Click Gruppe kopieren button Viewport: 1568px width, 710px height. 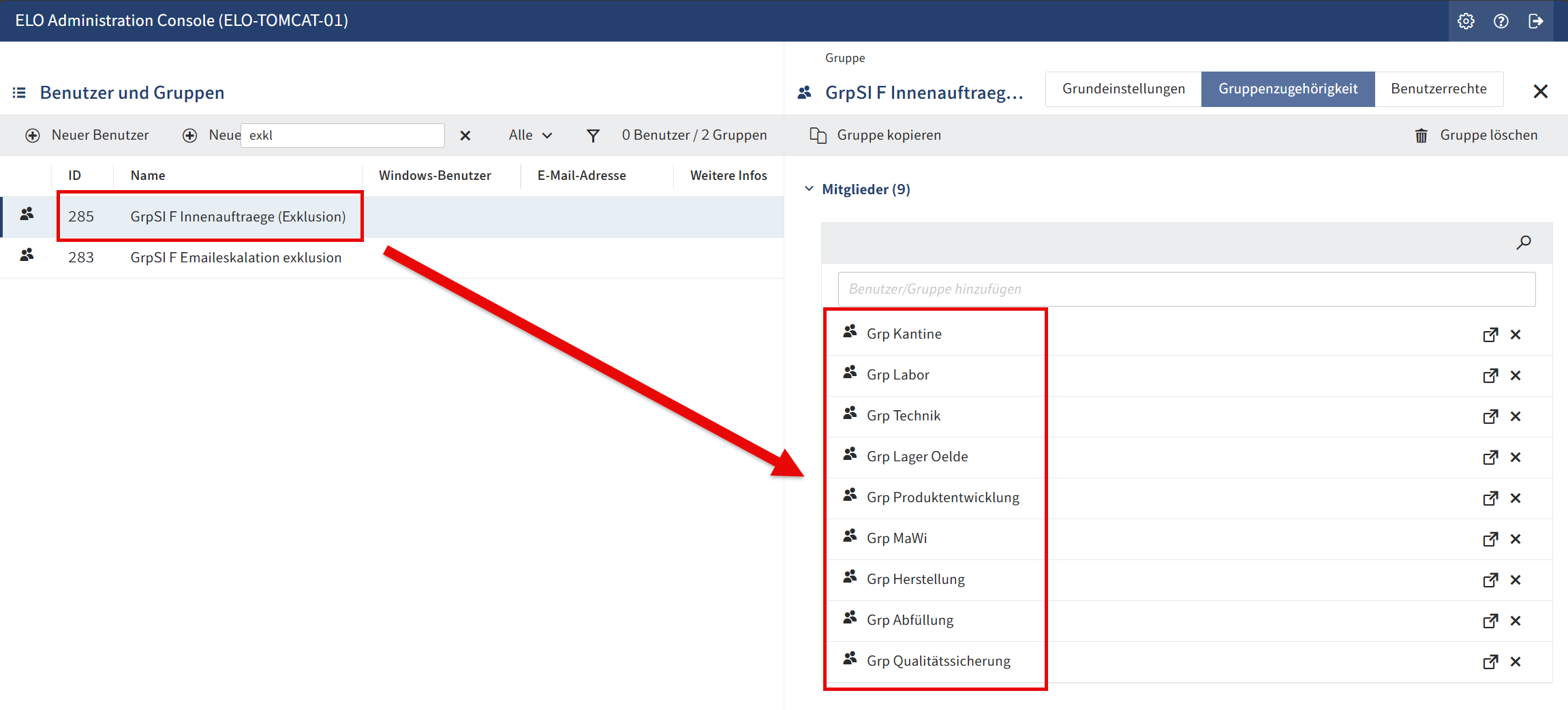[x=876, y=136]
